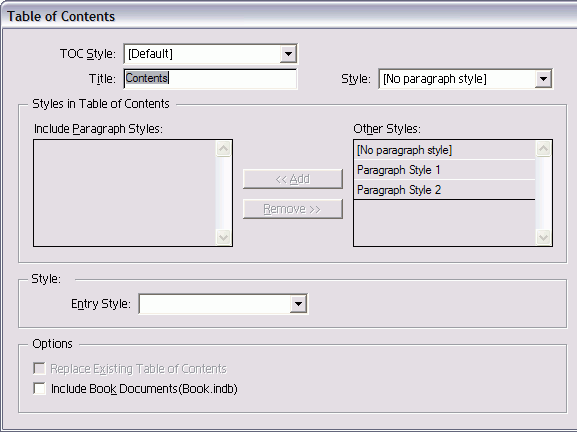Click up arrow of Include Paragraph Styles scrollbar

coord(223,149)
